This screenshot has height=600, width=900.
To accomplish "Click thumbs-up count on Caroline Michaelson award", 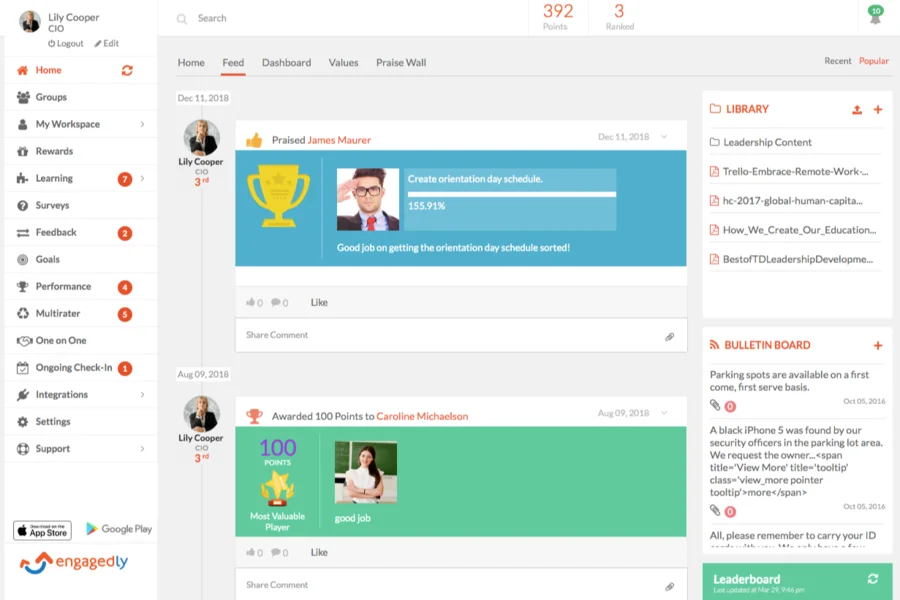I will [x=254, y=552].
